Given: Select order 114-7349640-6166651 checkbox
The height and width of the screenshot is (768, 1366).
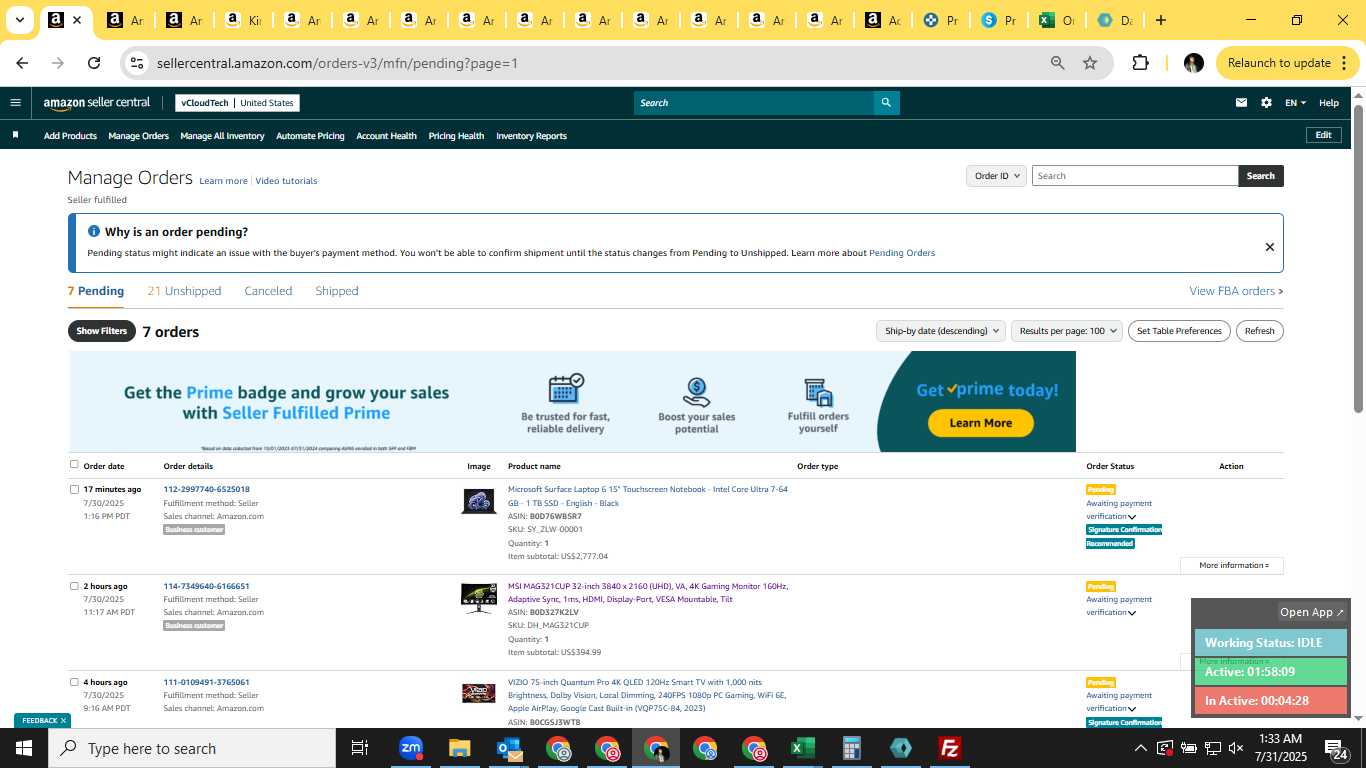Looking at the screenshot, I should 74,586.
